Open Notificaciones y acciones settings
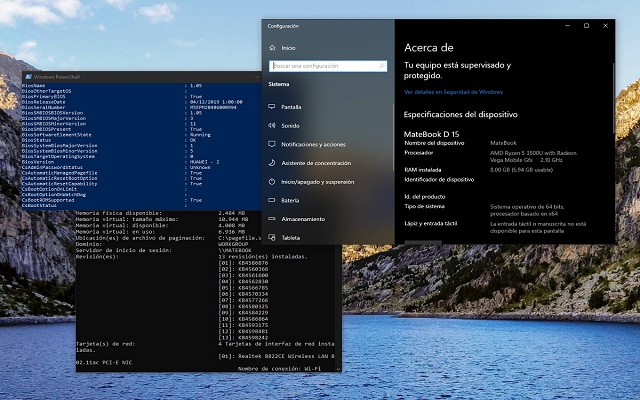640x400 pixels. tap(307, 144)
